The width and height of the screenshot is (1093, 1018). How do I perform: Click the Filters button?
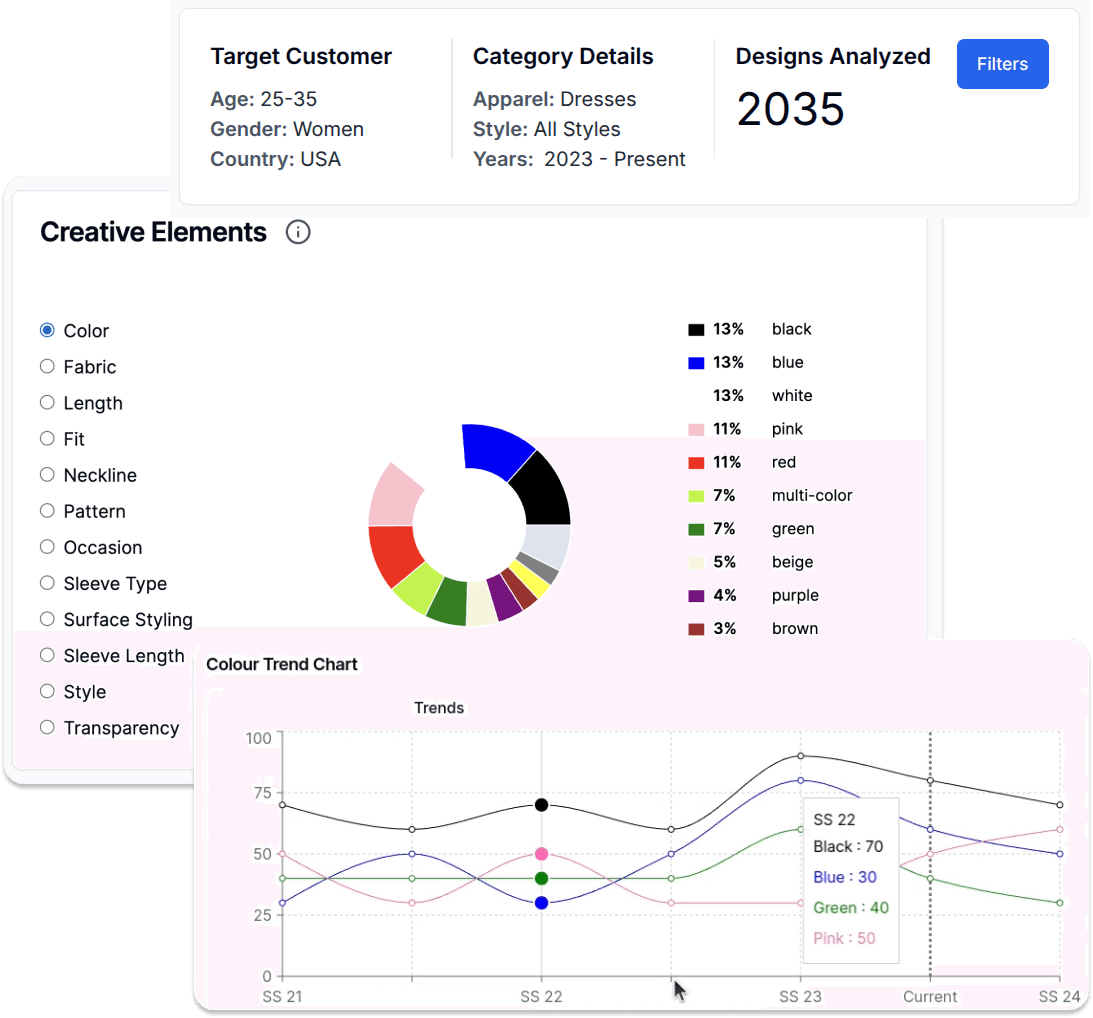tap(1002, 63)
